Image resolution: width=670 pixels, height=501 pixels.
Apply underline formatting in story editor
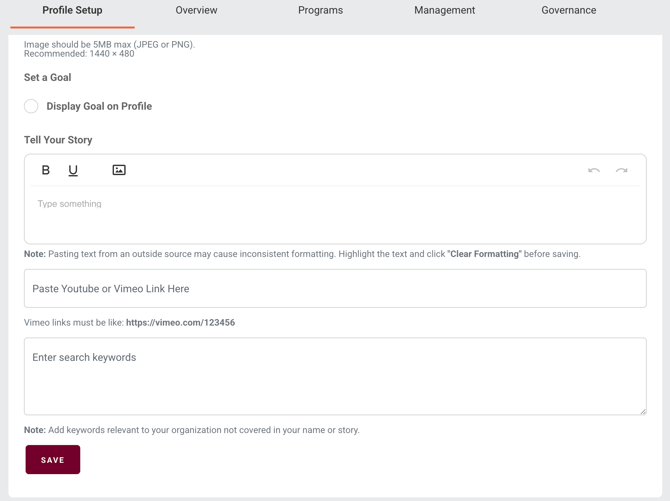click(x=73, y=170)
